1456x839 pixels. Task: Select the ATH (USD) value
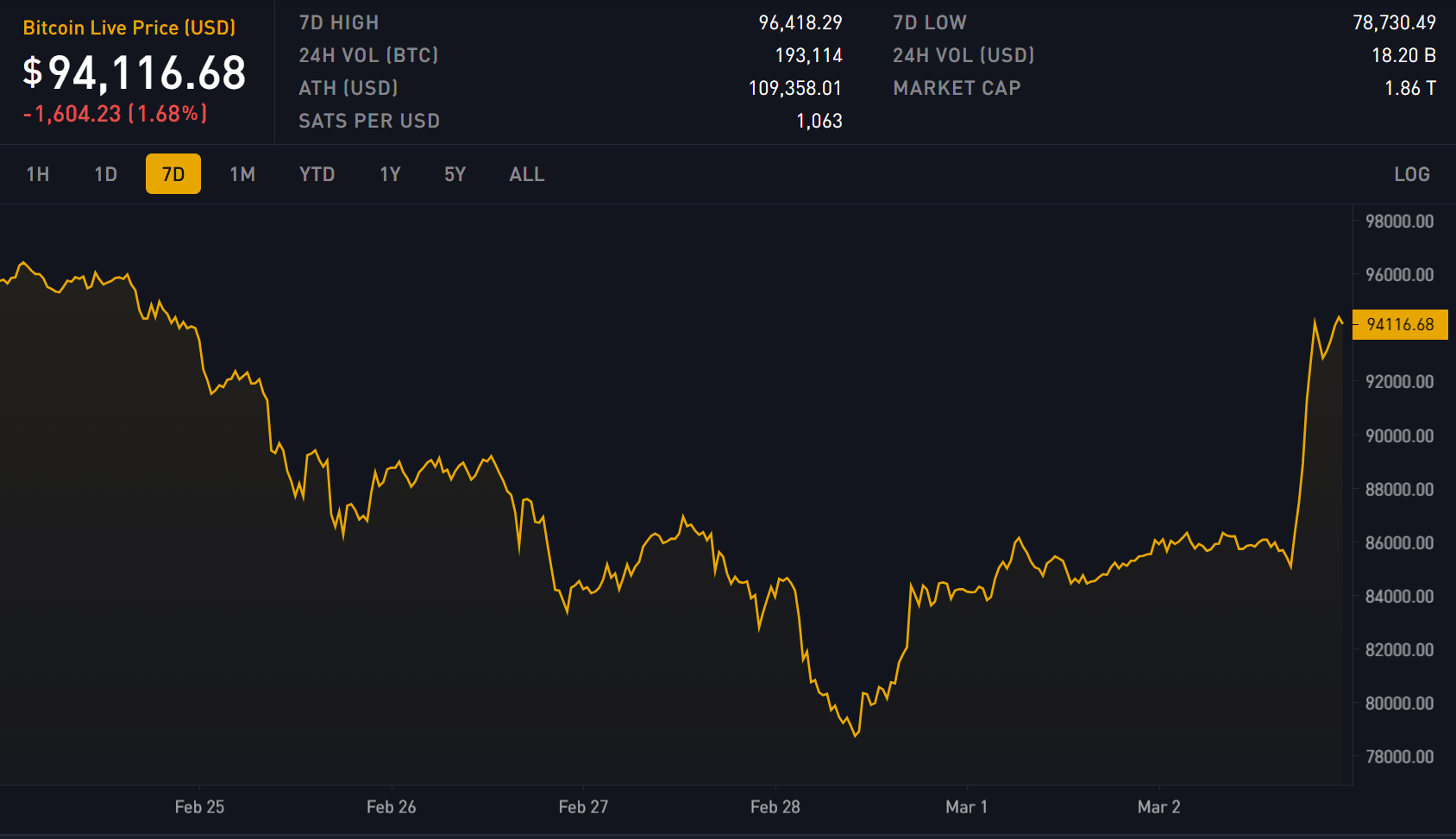coord(795,87)
